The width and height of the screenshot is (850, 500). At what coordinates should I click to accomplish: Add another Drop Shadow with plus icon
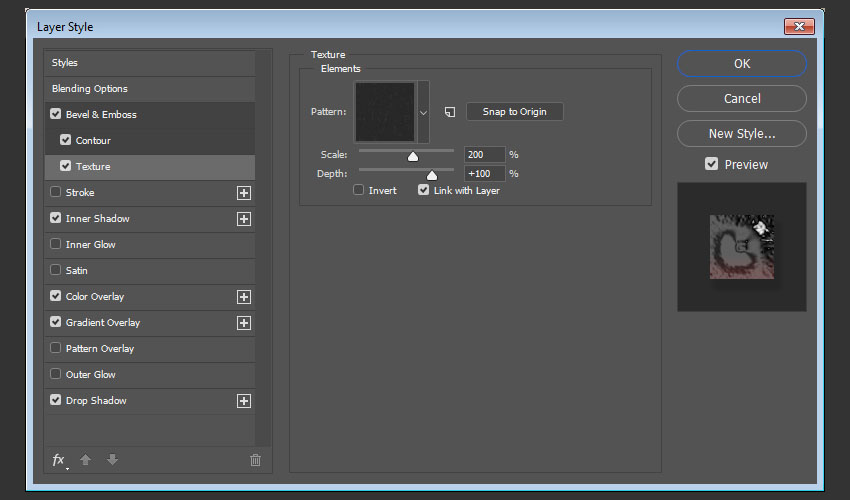pos(243,401)
